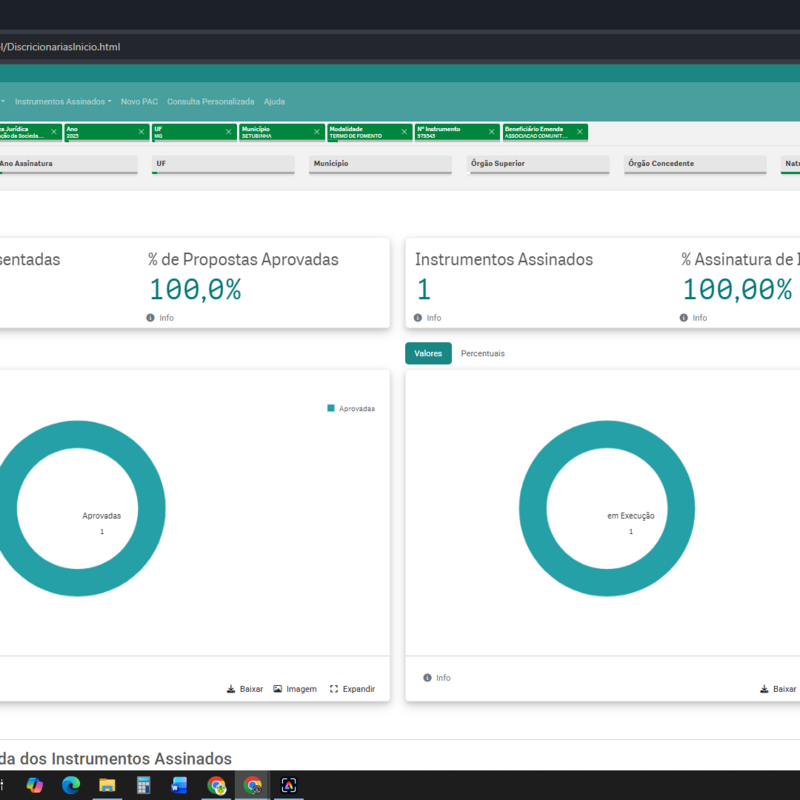Click the Expandir fullscreen icon under the chart
The image size is (800, 800).
click(334, 689)
